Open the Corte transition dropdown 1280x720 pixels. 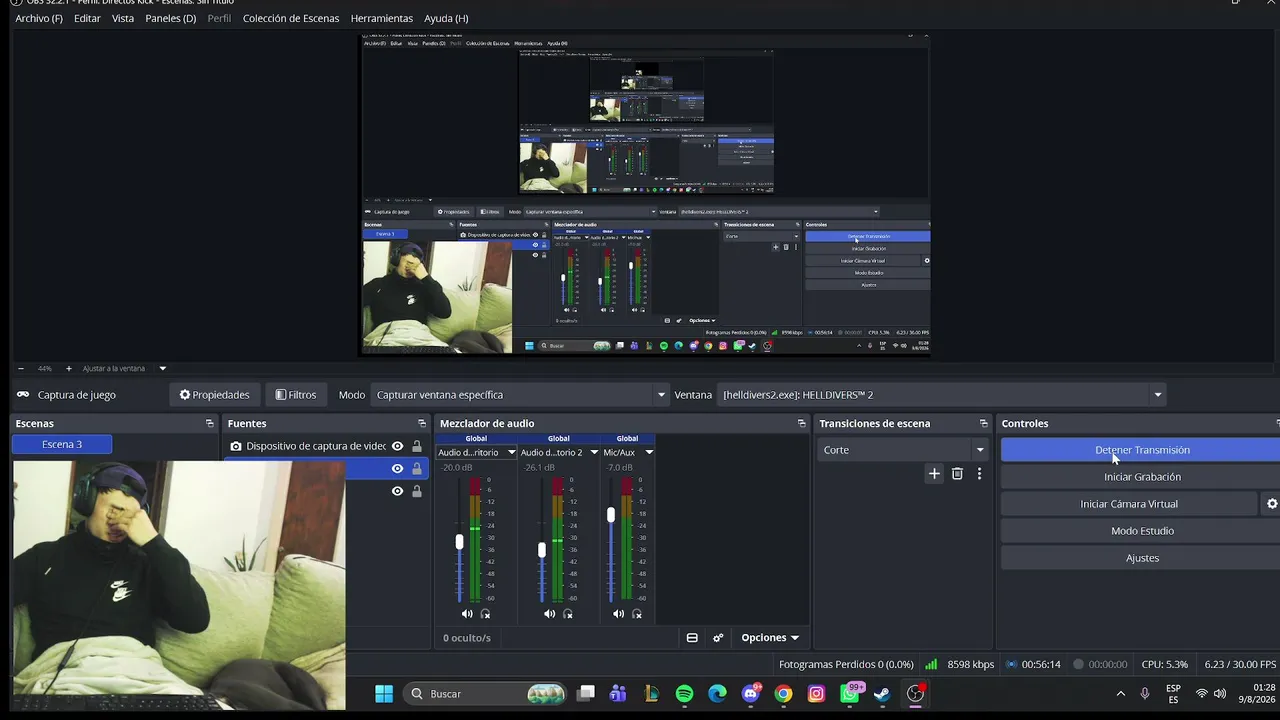(903, 450)
